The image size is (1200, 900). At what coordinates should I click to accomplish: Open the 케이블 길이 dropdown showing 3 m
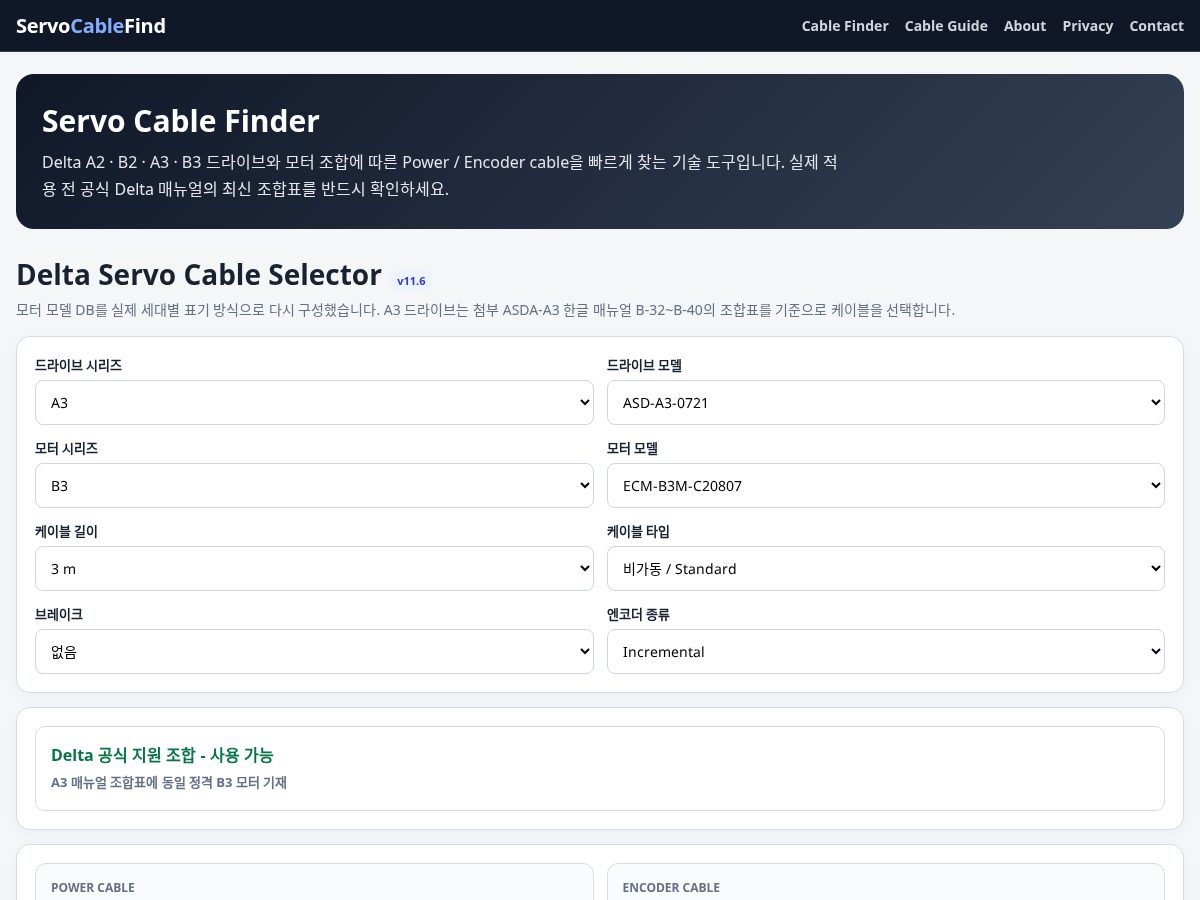pos(314,569)
